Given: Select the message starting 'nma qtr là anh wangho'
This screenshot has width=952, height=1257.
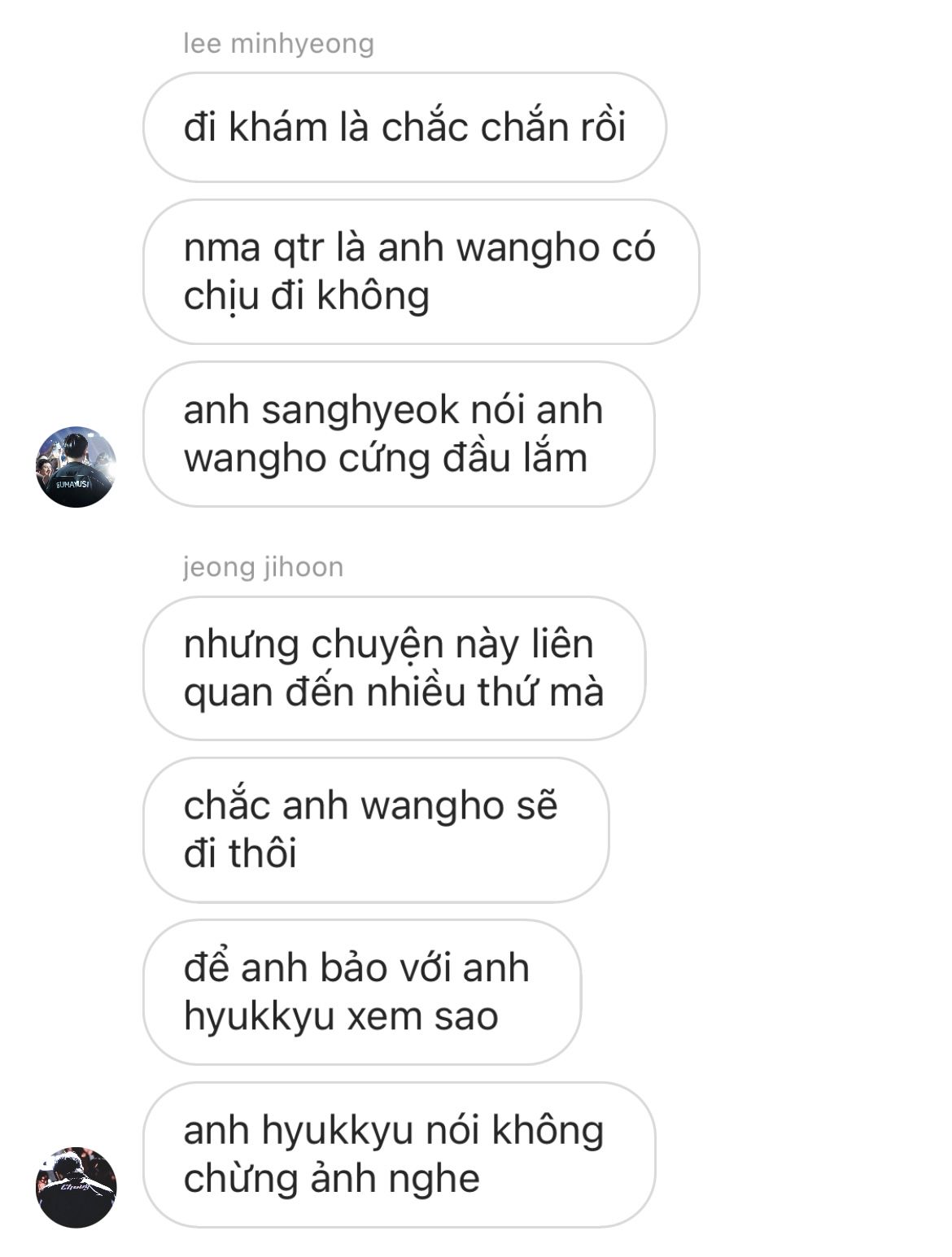Looking at the screenshot, I should click(x=421, y=272).
